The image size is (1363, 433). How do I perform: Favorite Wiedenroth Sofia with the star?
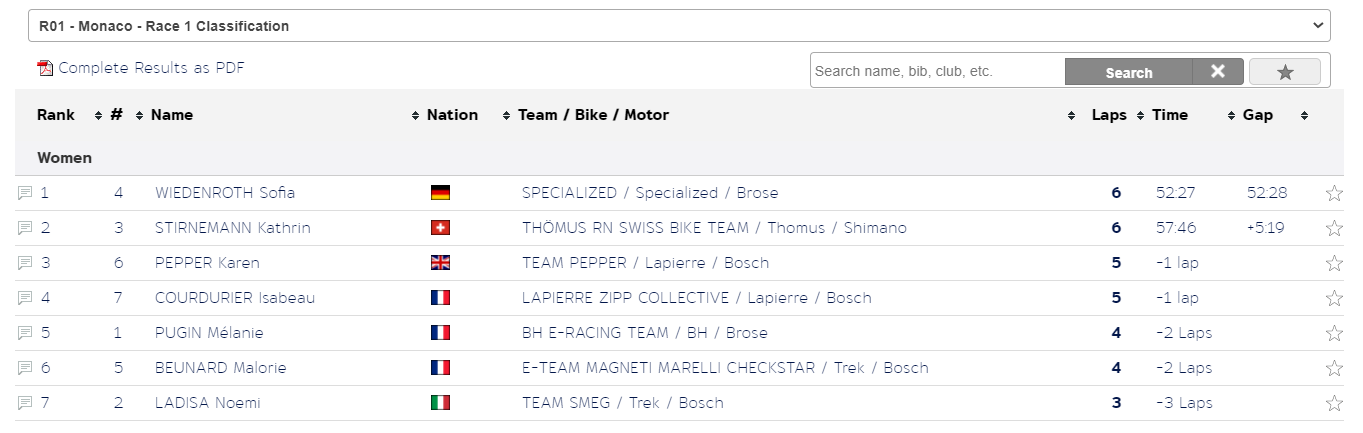pyautogui.click(x=1333, y=194)
